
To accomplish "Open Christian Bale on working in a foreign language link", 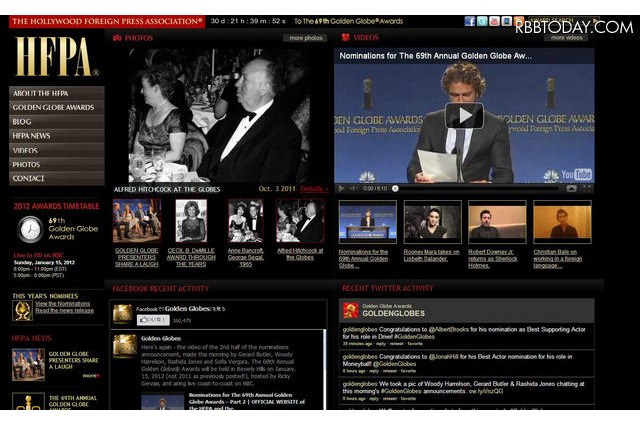I will click(x=558, y=259).
